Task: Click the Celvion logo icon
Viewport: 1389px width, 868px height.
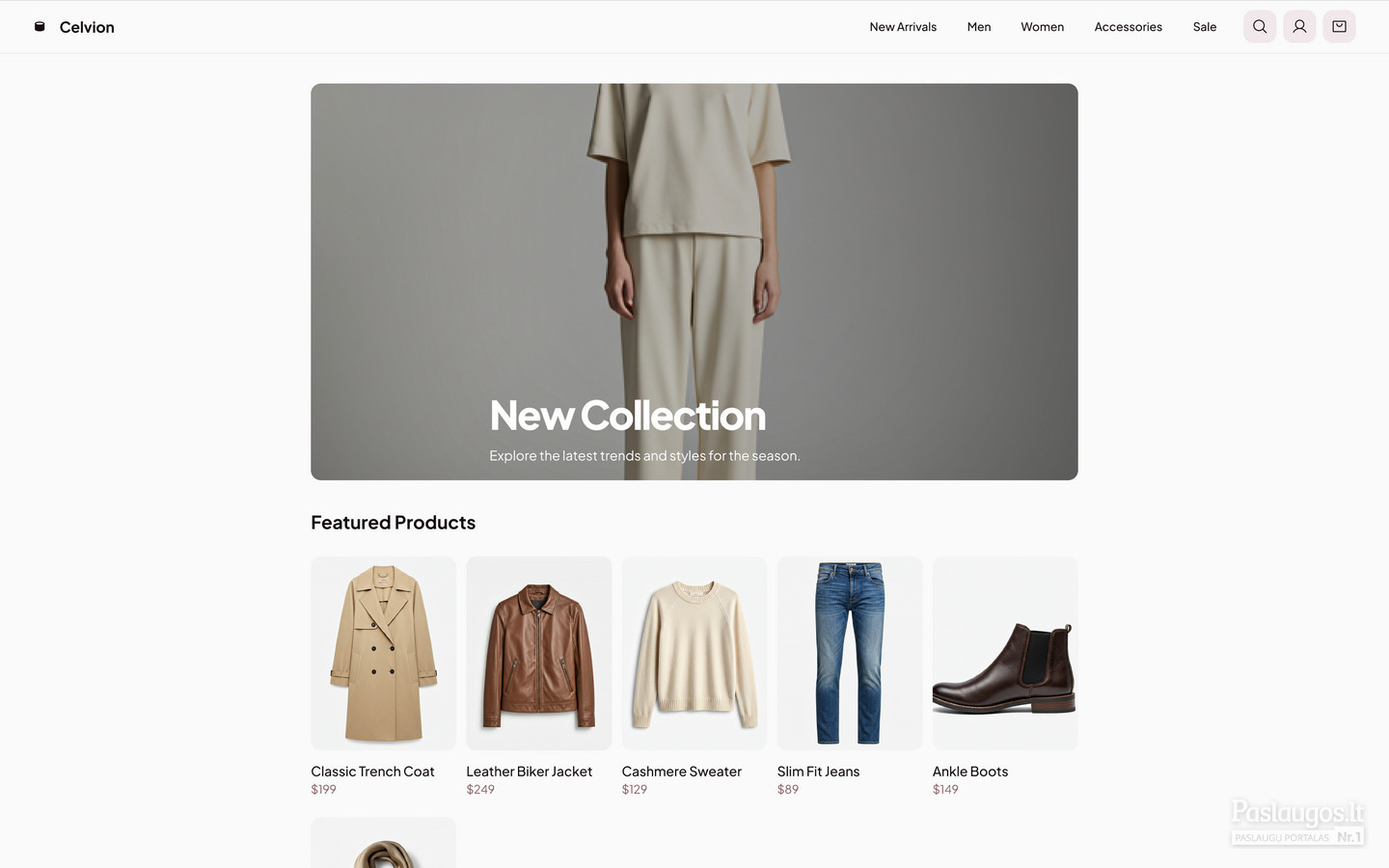Action: click(x=40, y=27)
